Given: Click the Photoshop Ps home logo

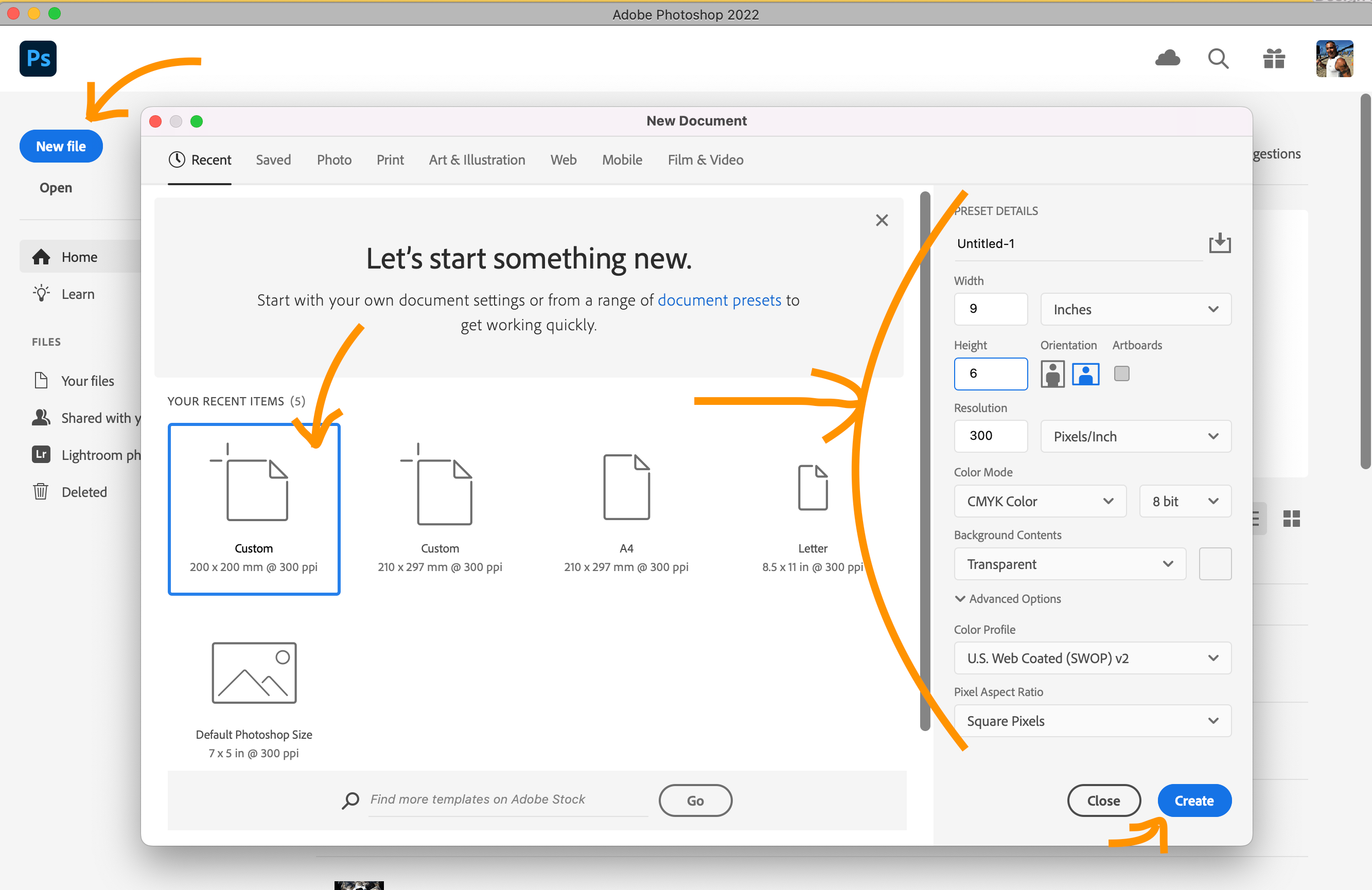Looking at the screenshot, I should point(38,58).
